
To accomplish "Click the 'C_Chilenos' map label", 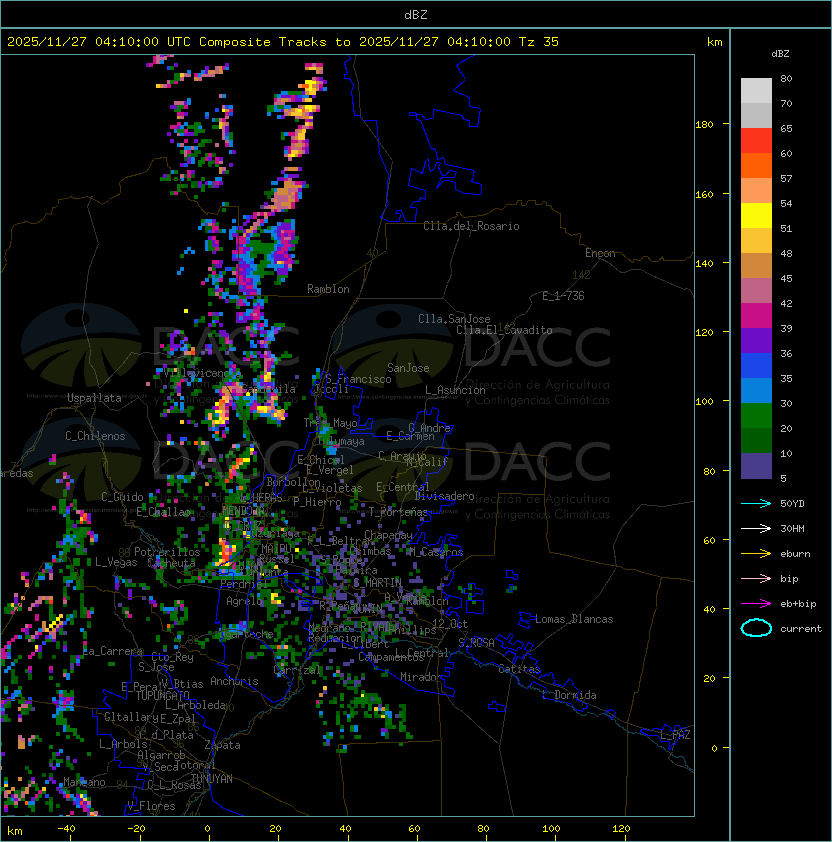I will coord(95,436).
